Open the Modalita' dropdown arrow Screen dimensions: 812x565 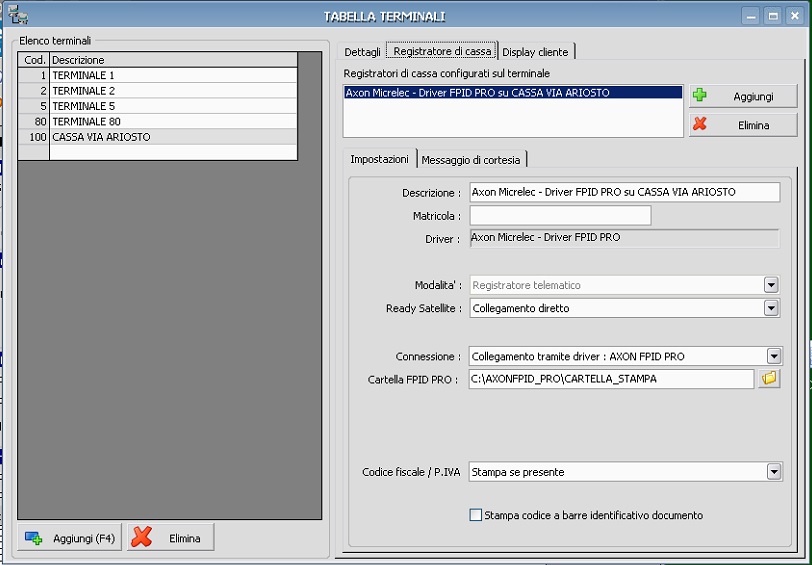[771, 285]
